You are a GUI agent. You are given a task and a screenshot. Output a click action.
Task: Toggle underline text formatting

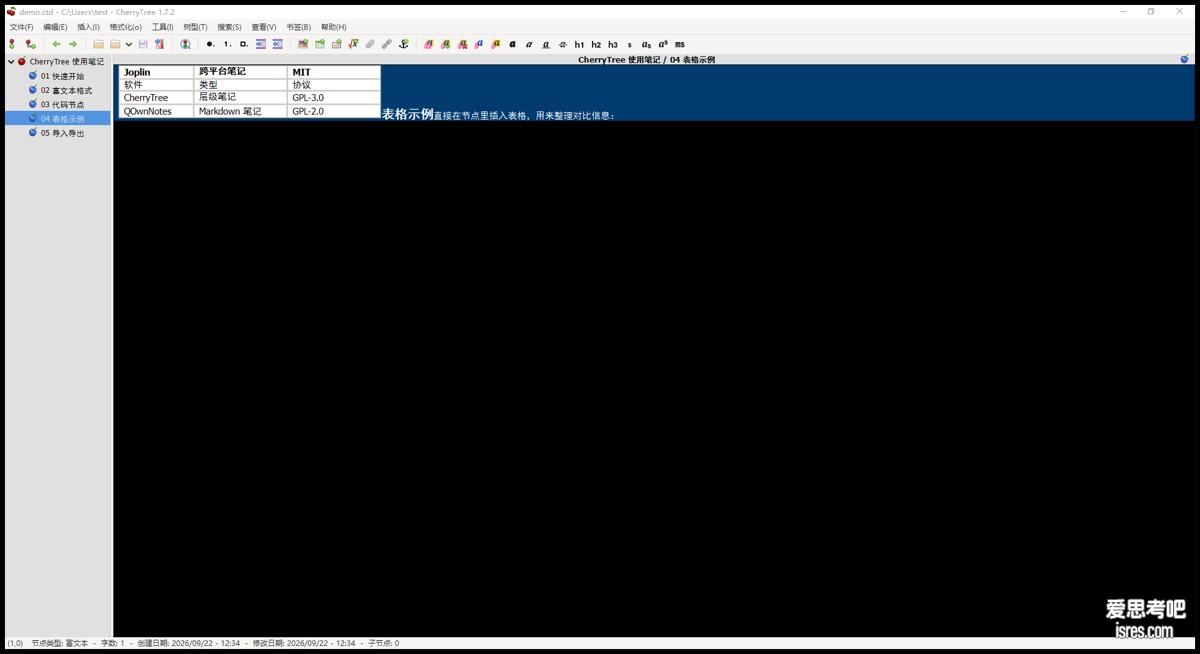[546, 44]
